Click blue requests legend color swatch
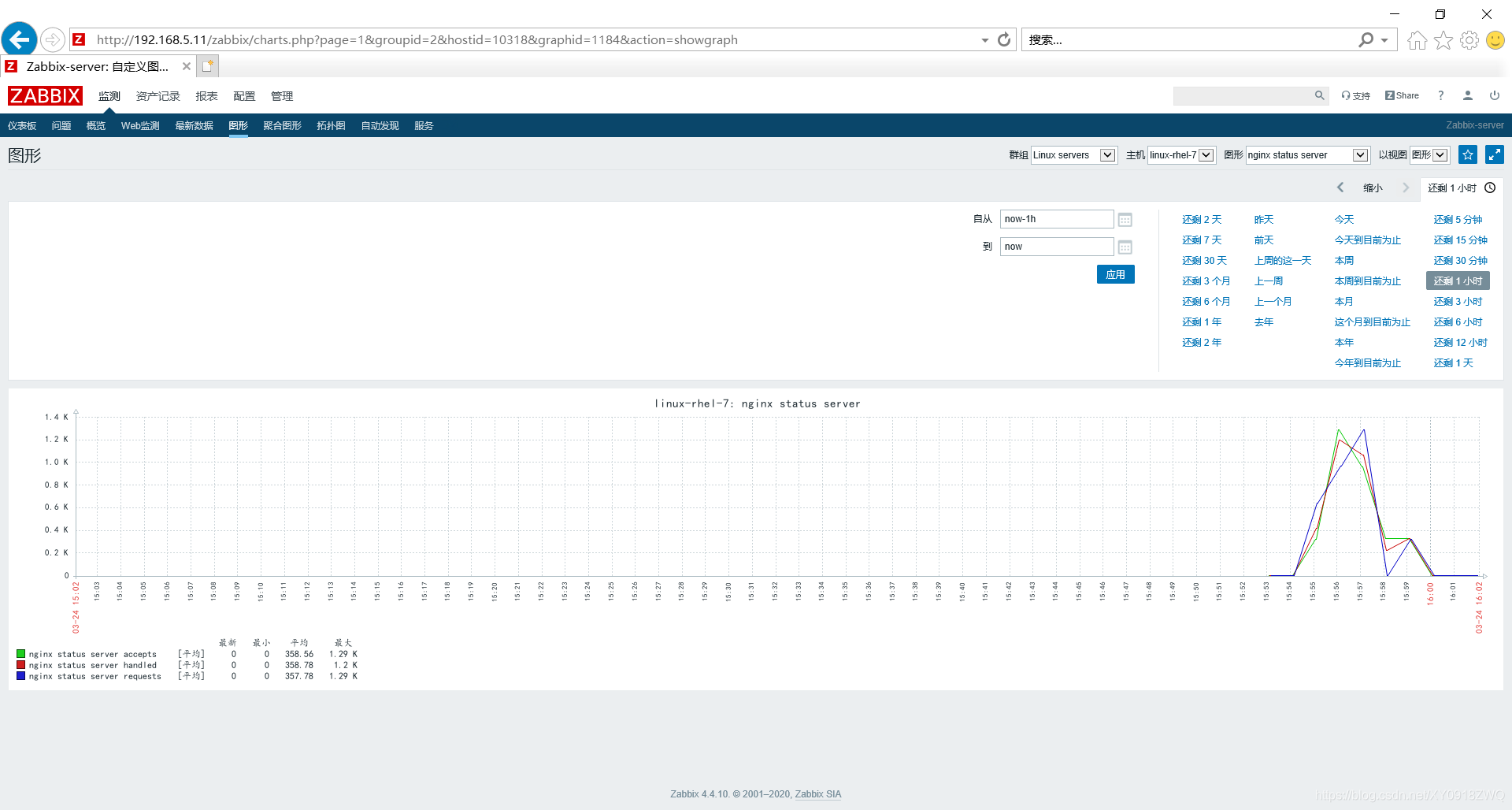 pos(21,676)
